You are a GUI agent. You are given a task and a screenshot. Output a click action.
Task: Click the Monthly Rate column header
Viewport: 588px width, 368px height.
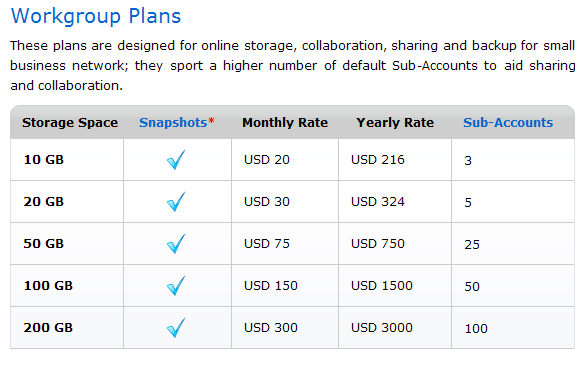coord(285,123)
